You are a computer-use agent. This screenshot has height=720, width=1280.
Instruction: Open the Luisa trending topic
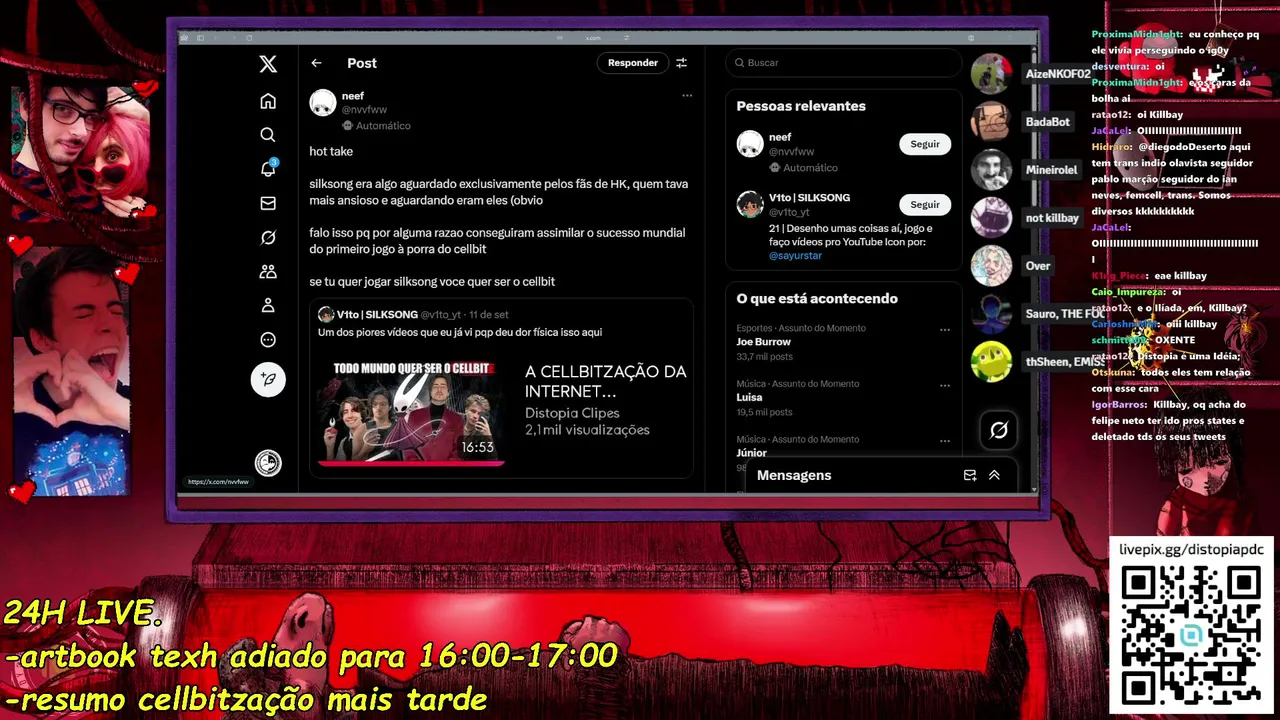pyautogui.click(x=750, y=397)
